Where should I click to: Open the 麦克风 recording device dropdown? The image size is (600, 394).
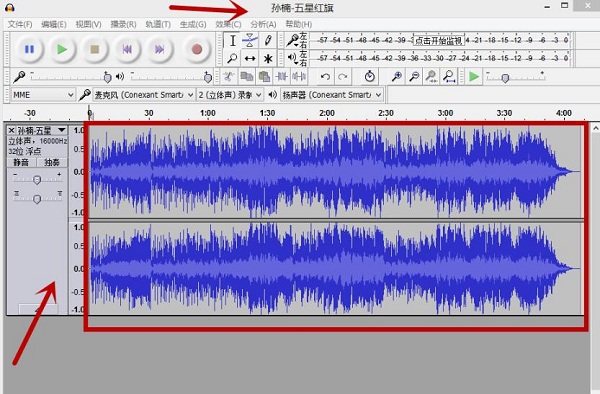point(143,95)
